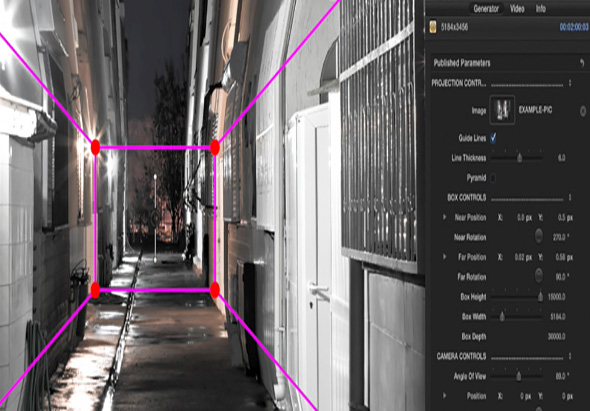Open the PROJECTION CONTROLS section stepper menu

570,83
